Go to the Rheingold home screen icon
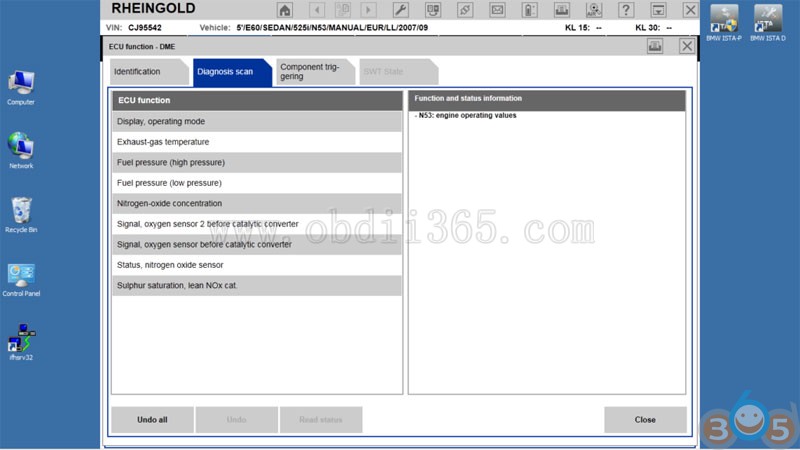 coord(285,10)
